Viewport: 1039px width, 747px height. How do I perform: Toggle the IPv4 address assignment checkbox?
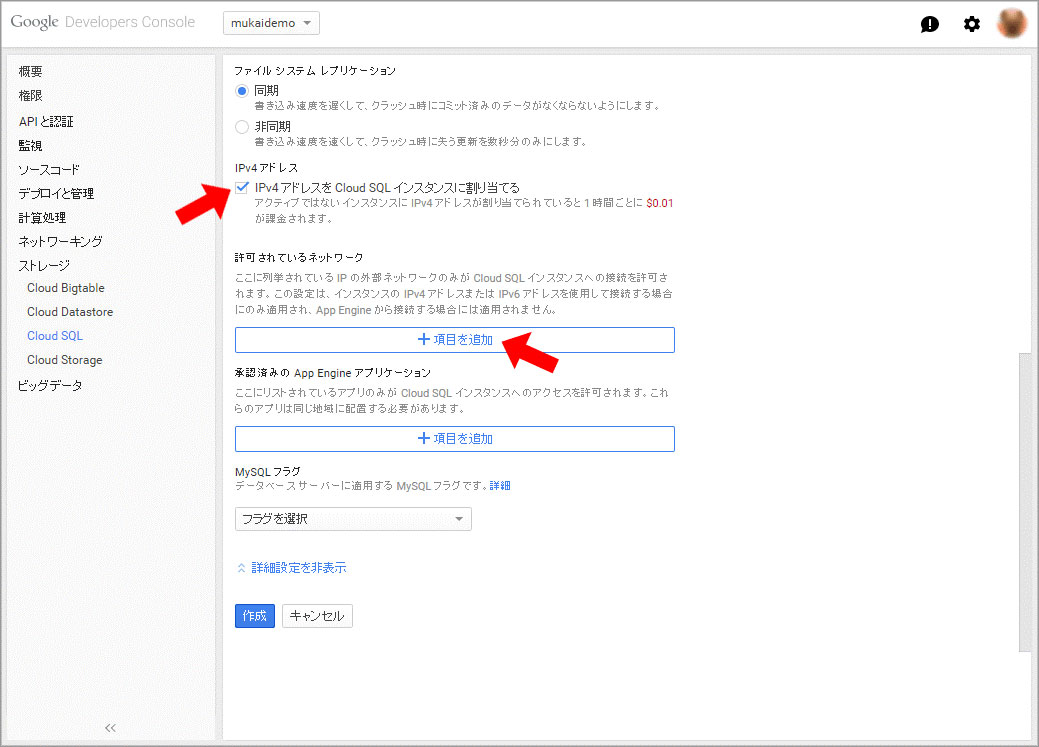click(x=242, y=188)
